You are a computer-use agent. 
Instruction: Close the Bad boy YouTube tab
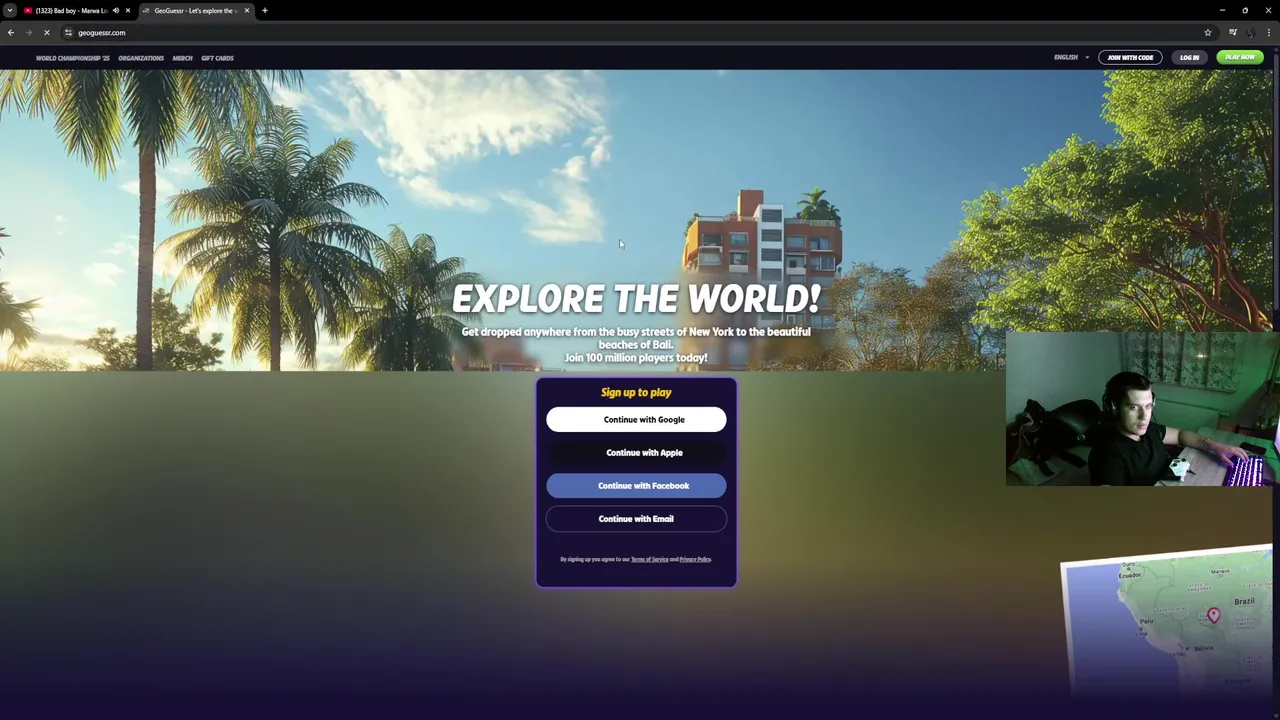[128, 10]
